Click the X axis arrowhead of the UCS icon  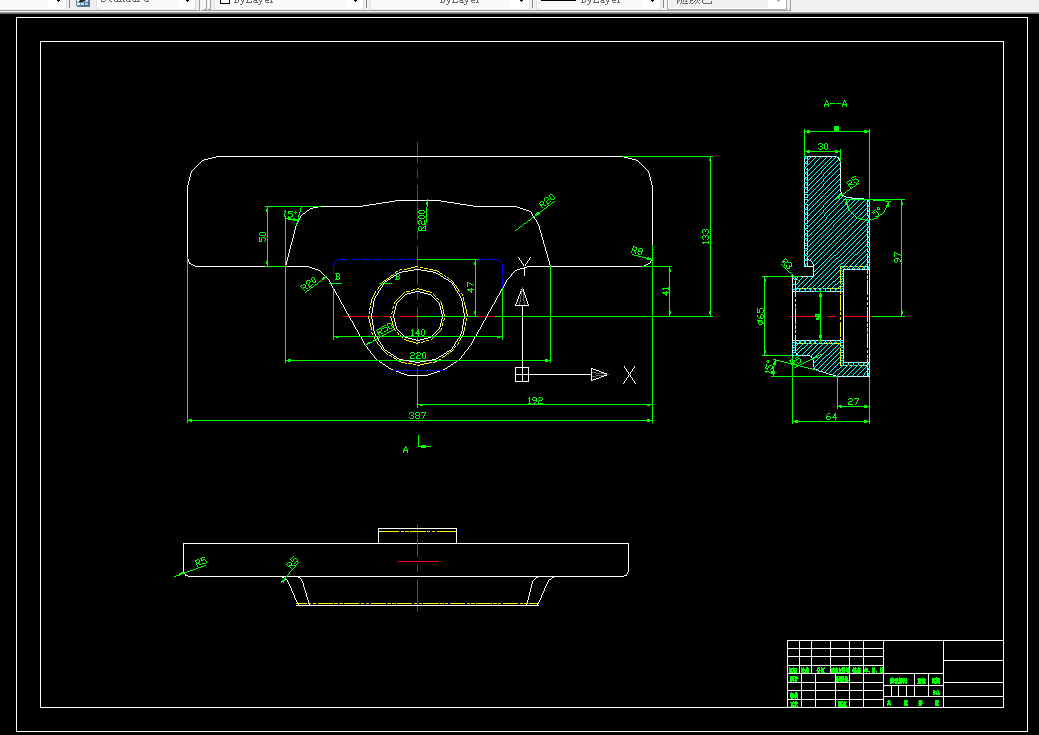click(599, 374)
